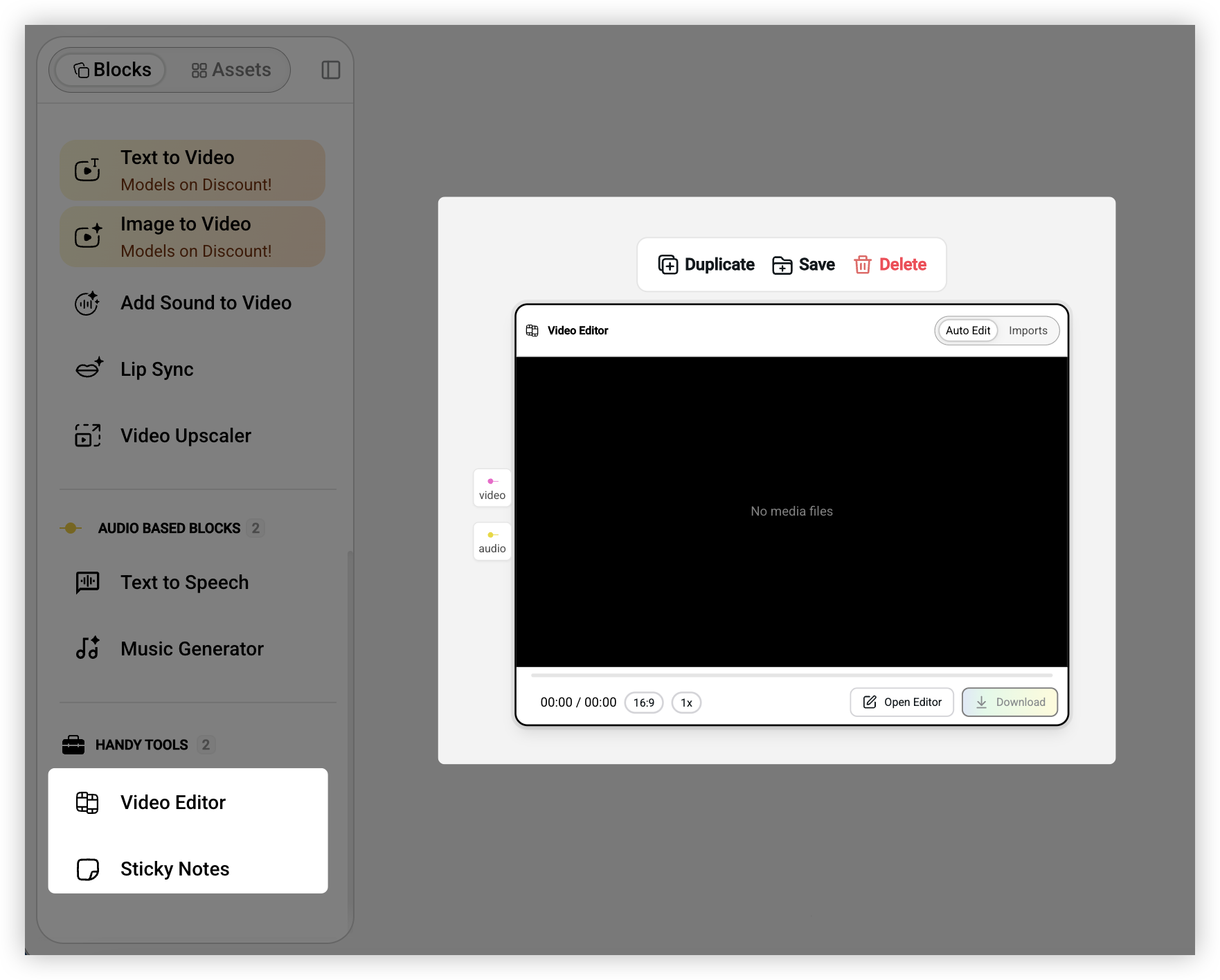Switch to Imports mode
1220x980 pixels.
coord(1028,330)
